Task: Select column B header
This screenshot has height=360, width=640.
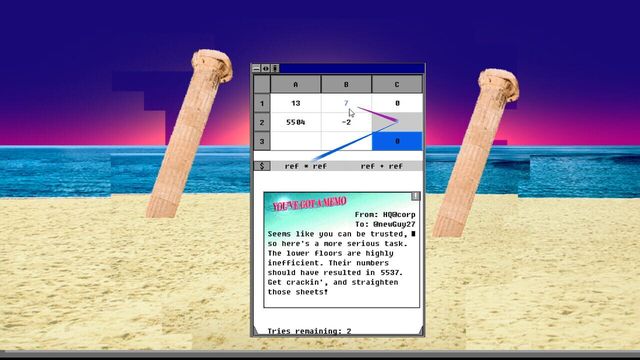Action: coord(346,84)
